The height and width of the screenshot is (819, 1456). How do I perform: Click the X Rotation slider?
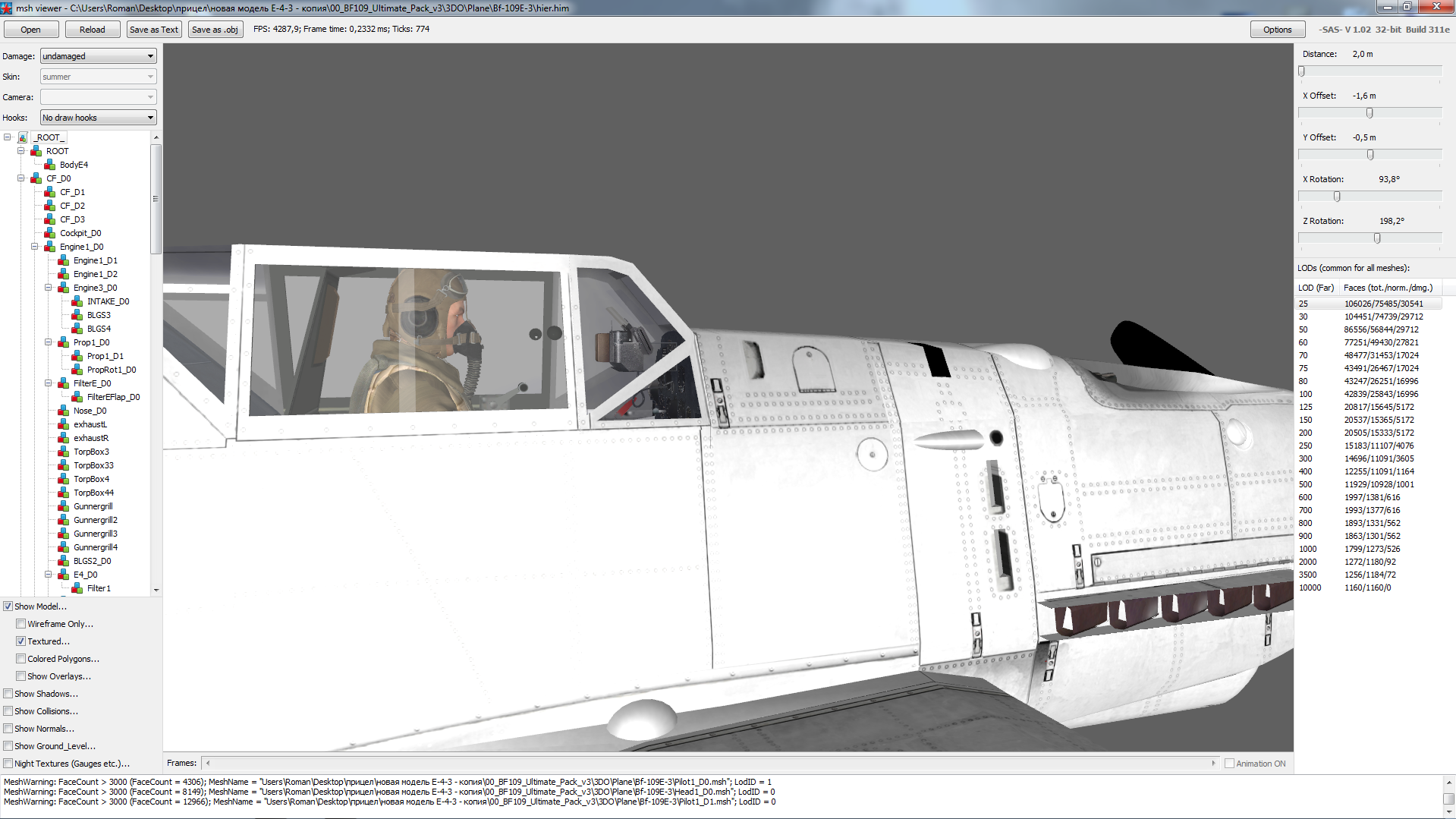pyautogui.click(x=1370, y=197)
